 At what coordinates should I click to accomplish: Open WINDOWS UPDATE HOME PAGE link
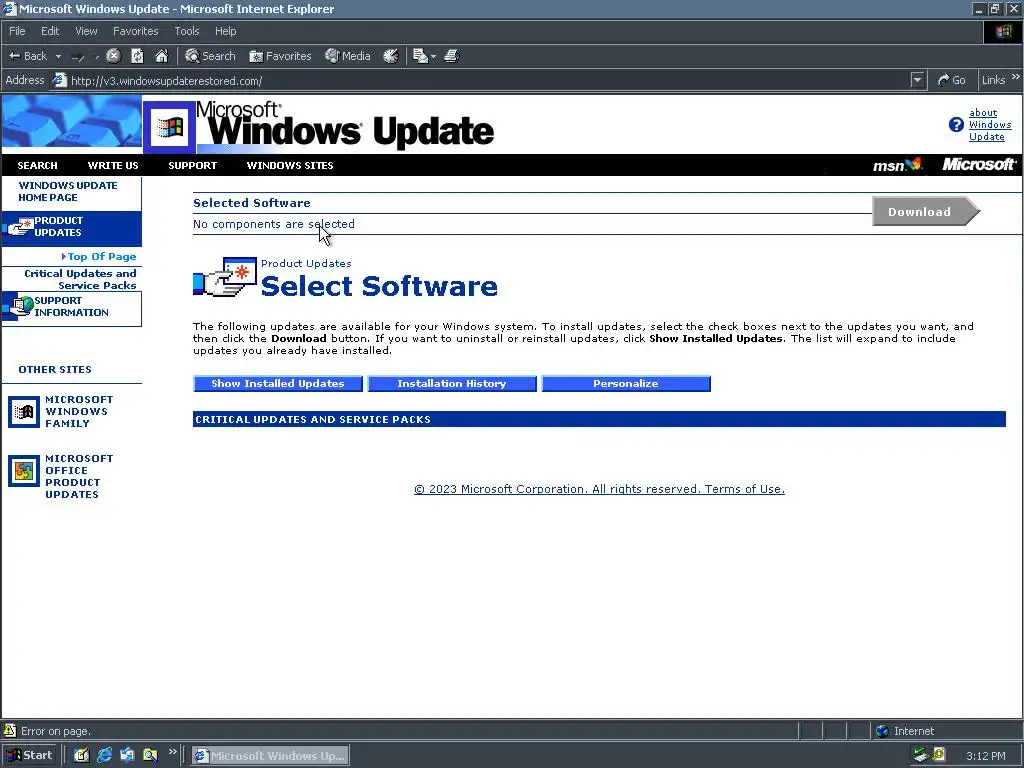coord(68,191)
